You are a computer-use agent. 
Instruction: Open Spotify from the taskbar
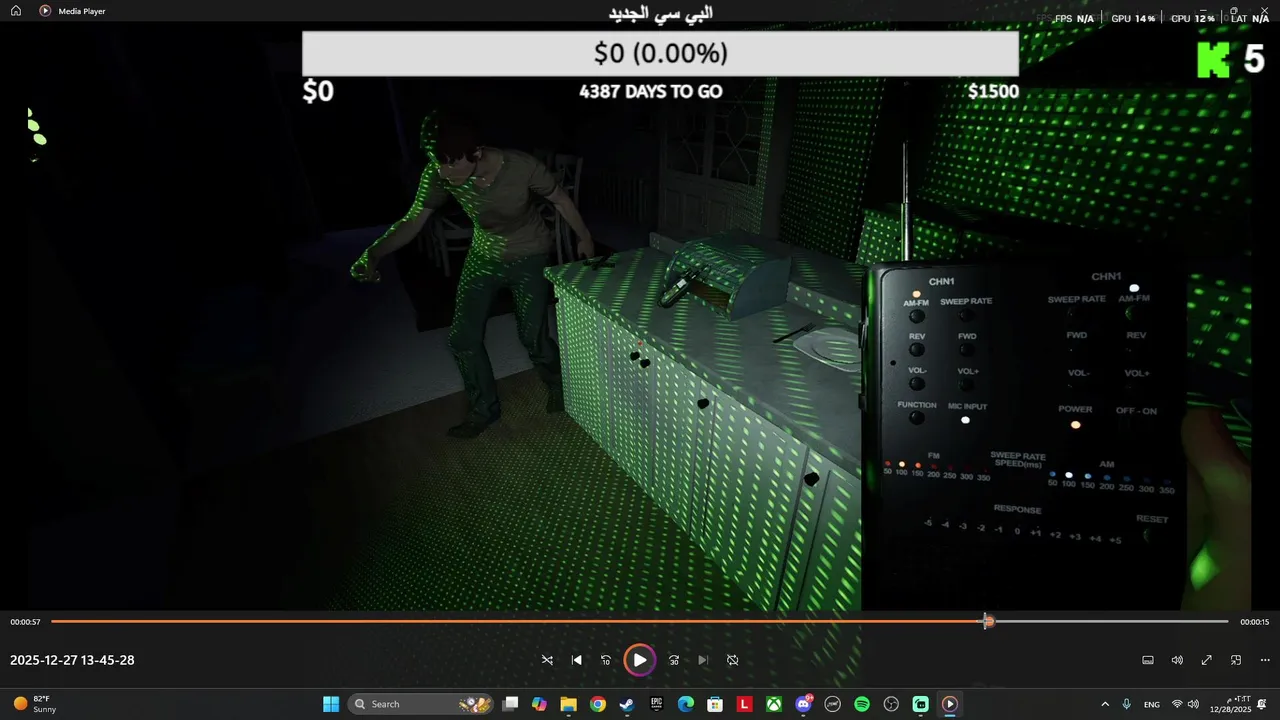(862, 704)
